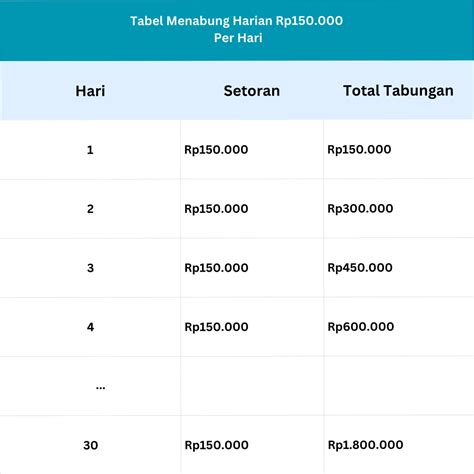Click day 30 cell in Hari column

pos(91,445)
